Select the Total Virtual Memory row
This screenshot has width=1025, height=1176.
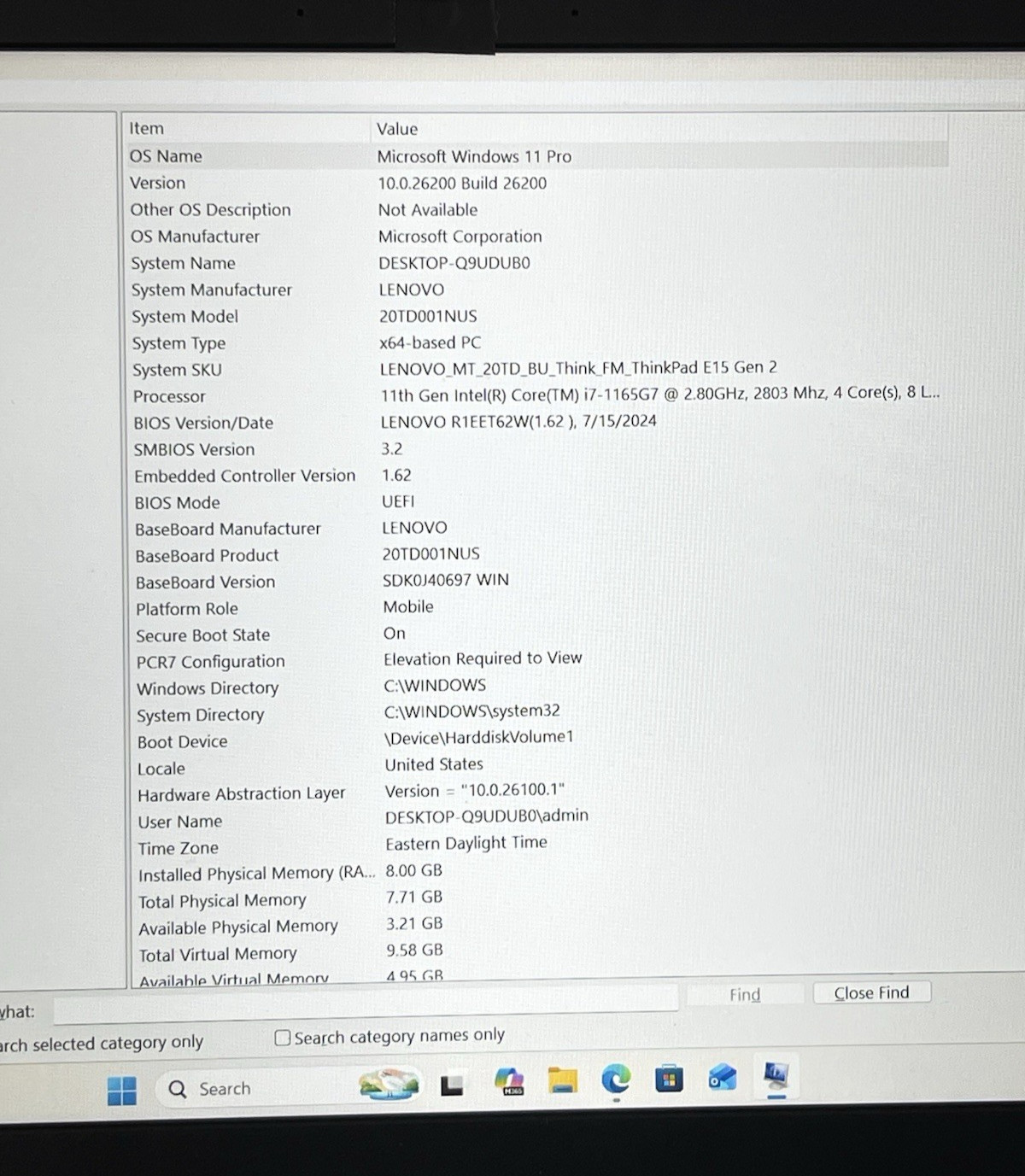point(536,952)
